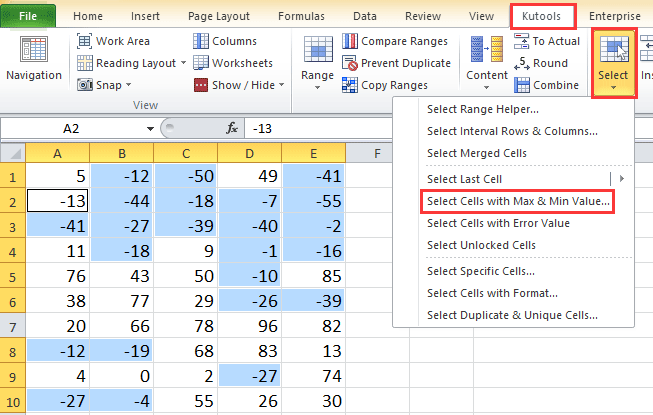Expand the Select Last Cell submenu arrow
The height and width of the screenshot is (415, 653).
622,179
